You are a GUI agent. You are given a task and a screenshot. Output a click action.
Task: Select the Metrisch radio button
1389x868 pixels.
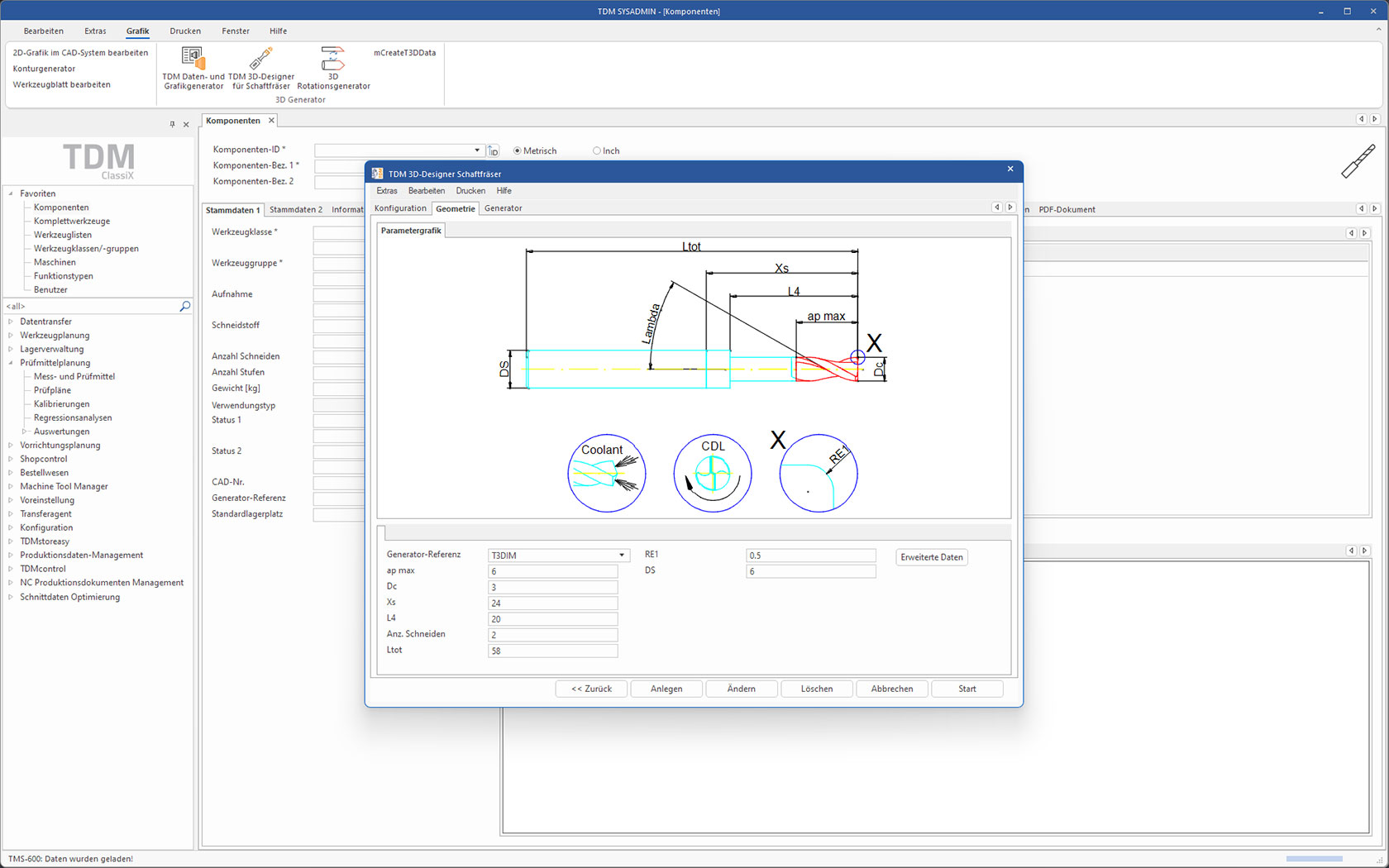[518, 151]
